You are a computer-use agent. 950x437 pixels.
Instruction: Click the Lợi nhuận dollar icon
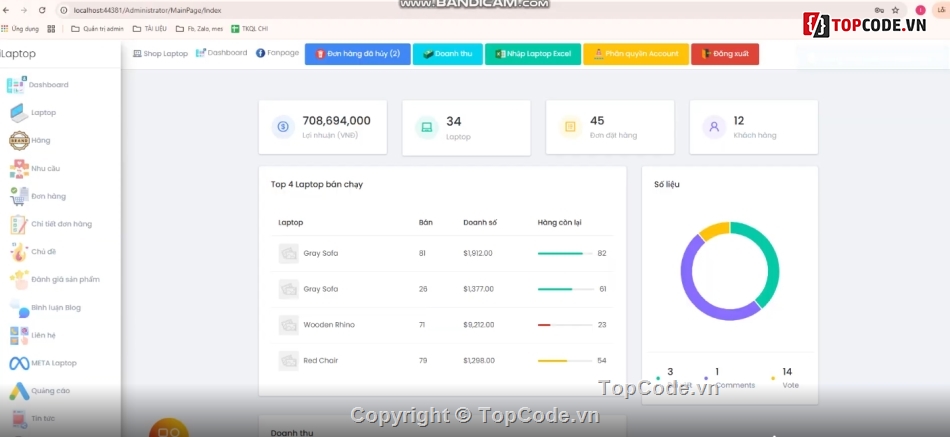tap(283, 127)
